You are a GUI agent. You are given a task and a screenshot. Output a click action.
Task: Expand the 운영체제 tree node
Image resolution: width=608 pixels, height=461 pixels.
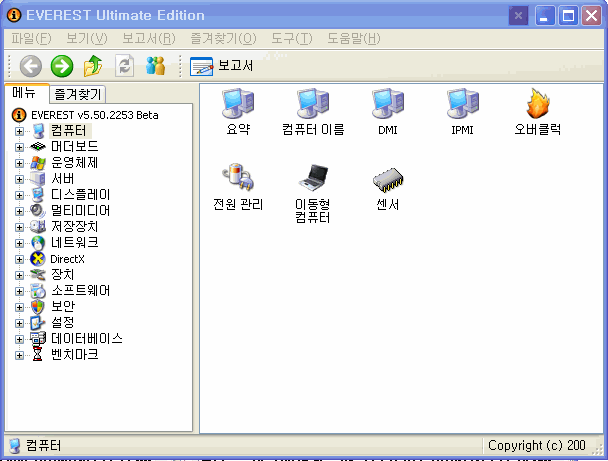[x=19, y=163]
